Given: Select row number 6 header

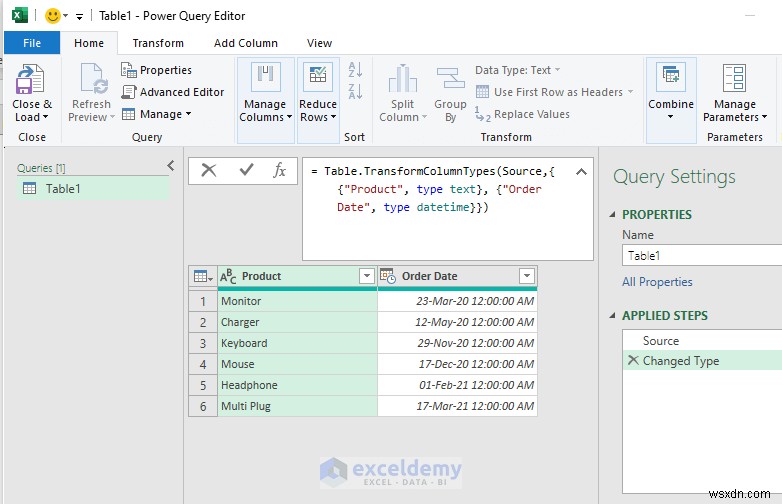Looking at the screenshot, I should (x=203, y=406).
